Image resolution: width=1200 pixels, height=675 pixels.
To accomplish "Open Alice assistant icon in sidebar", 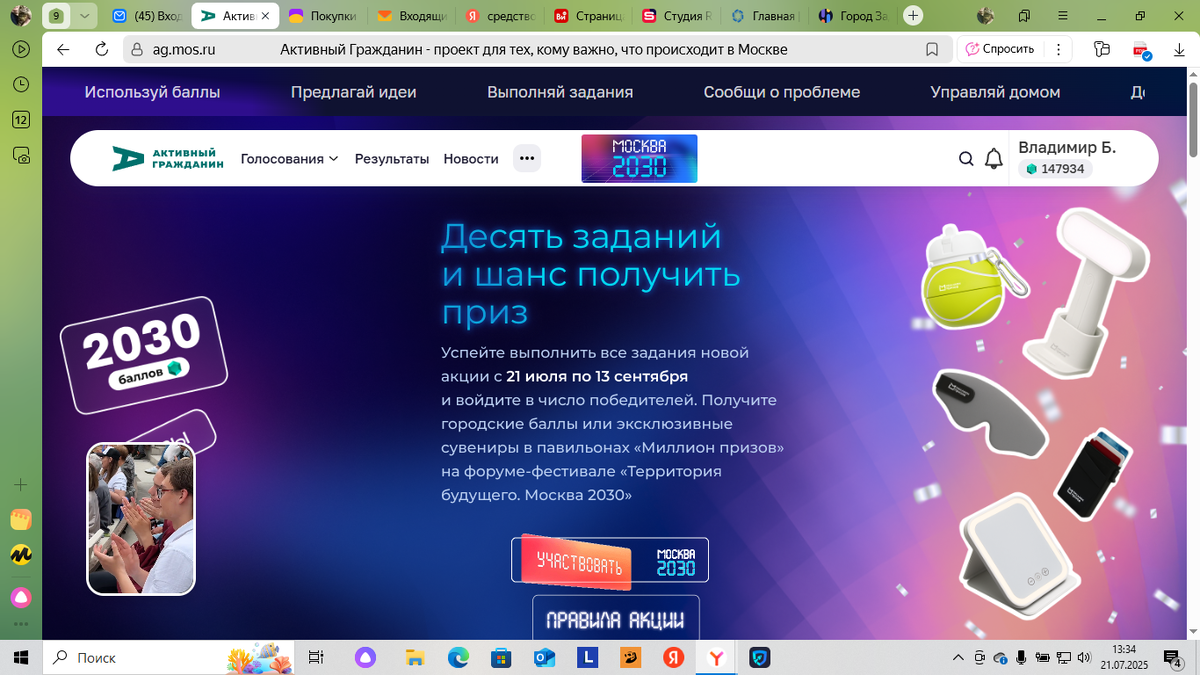I will tap(21, 597).
